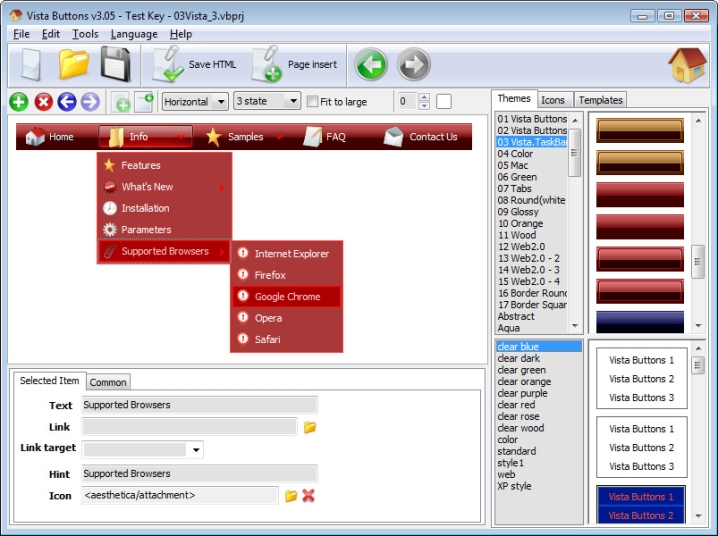Enable the Fit to large checkbox

pos(313,102)
